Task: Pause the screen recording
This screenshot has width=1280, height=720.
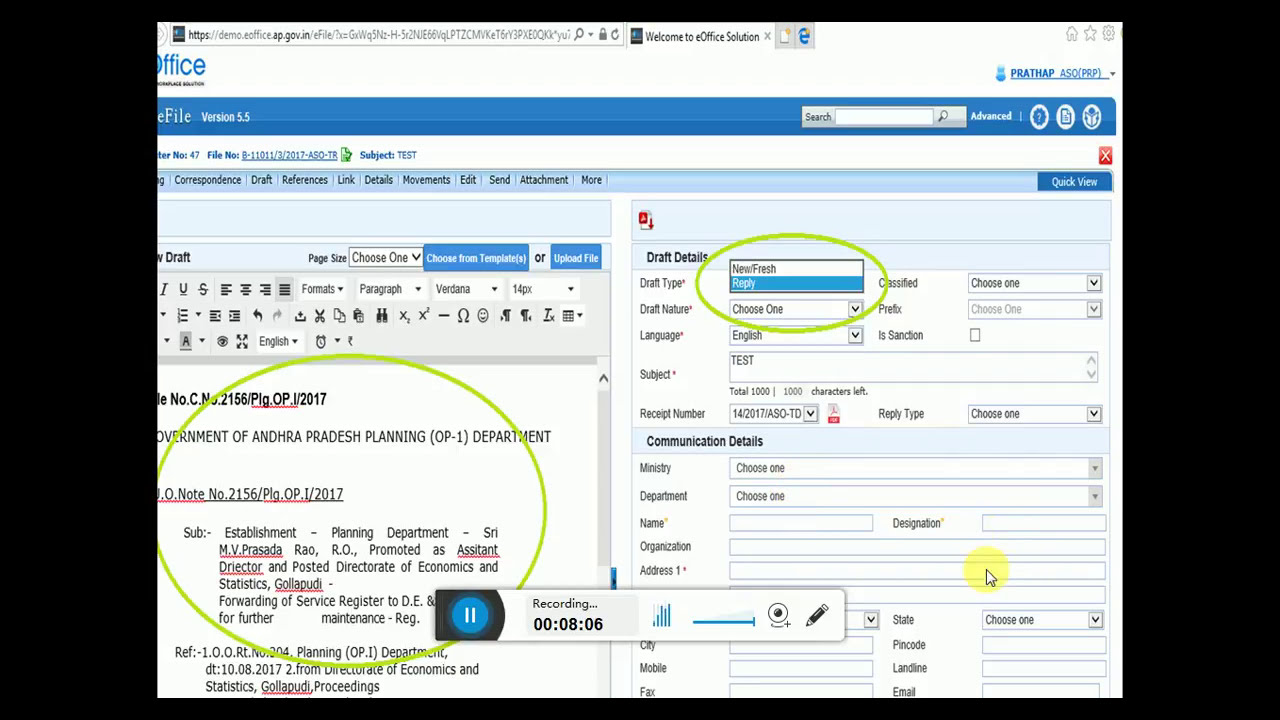Action: 470,615
